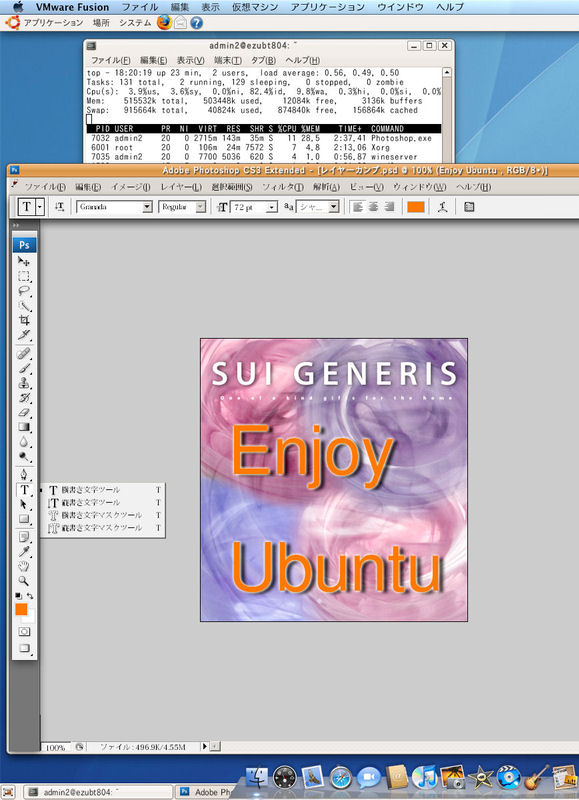
Task: Select the Blur droplet tool
Action: (x=23, y=442)
